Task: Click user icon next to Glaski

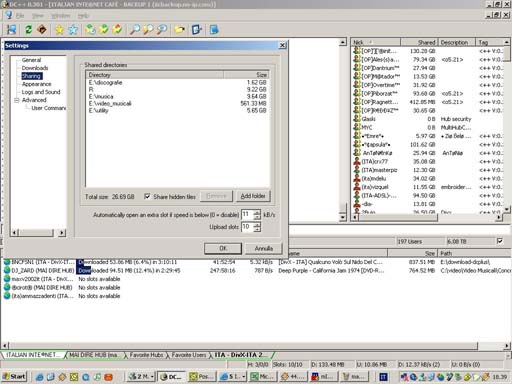Action: 357,119
